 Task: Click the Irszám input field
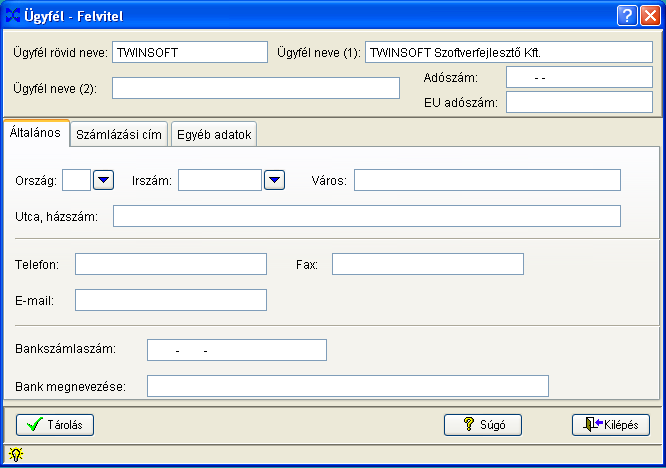[x=220, y=180]
